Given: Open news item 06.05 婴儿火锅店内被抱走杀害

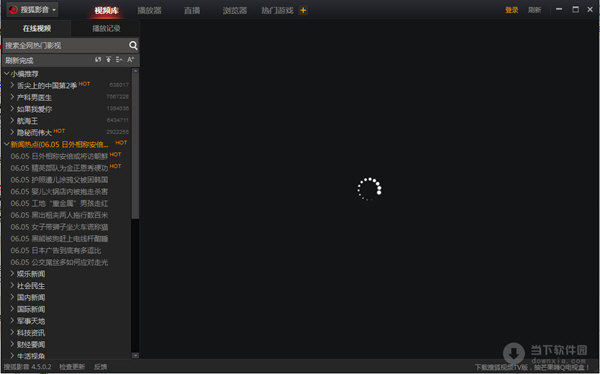Looking at the screenshot, I should (x=59, y=191).
